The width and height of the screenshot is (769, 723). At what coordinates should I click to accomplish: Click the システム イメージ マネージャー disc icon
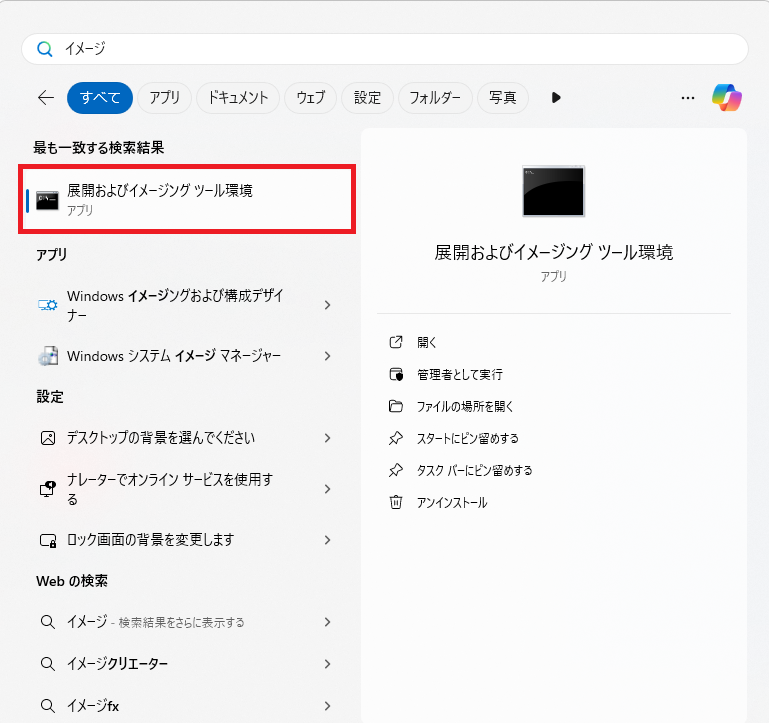pyautogui.click(x=48, y=356)
